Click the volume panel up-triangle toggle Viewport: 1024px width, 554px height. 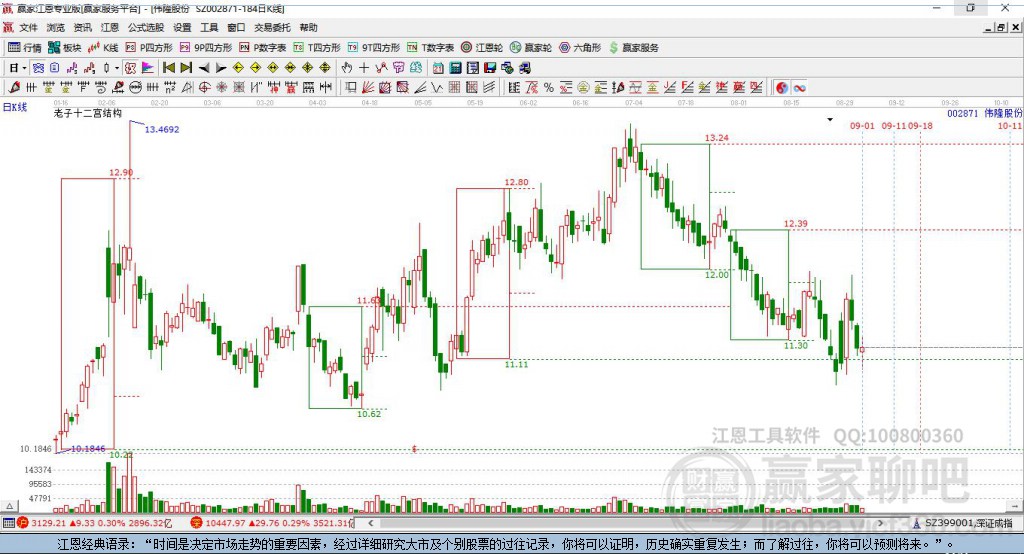pyautogui.click(x=9, y=506)
